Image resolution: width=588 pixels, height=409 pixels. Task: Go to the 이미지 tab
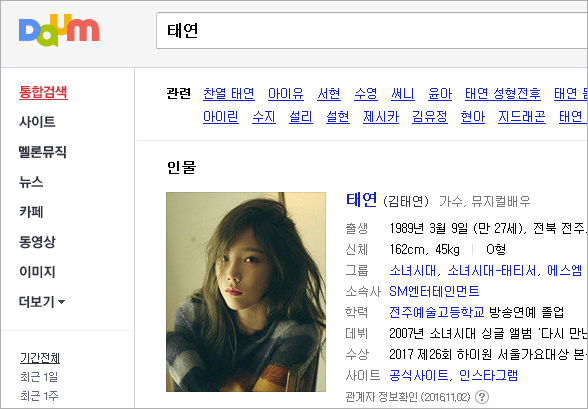tap(37, 271)
